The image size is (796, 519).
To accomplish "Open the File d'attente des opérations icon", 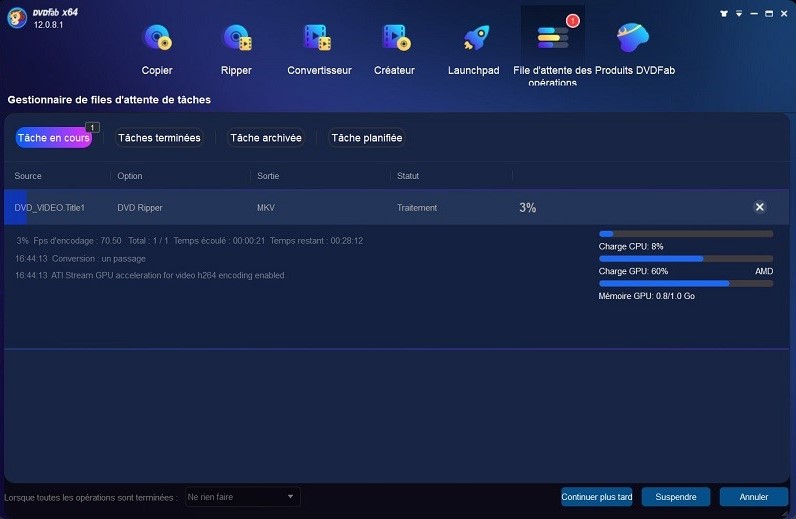I will click(552, 39).
